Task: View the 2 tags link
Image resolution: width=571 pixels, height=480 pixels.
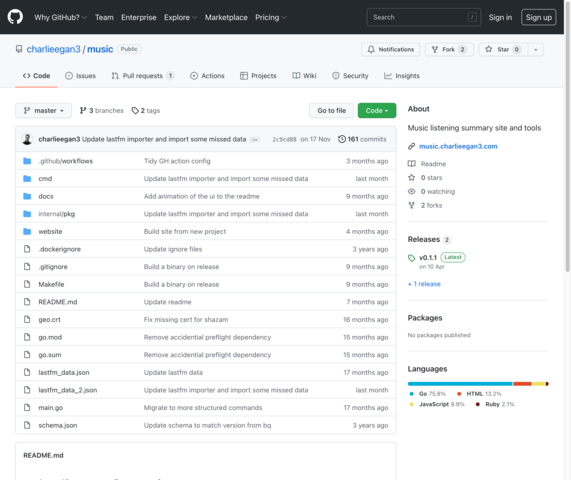Action: [146, 110]
